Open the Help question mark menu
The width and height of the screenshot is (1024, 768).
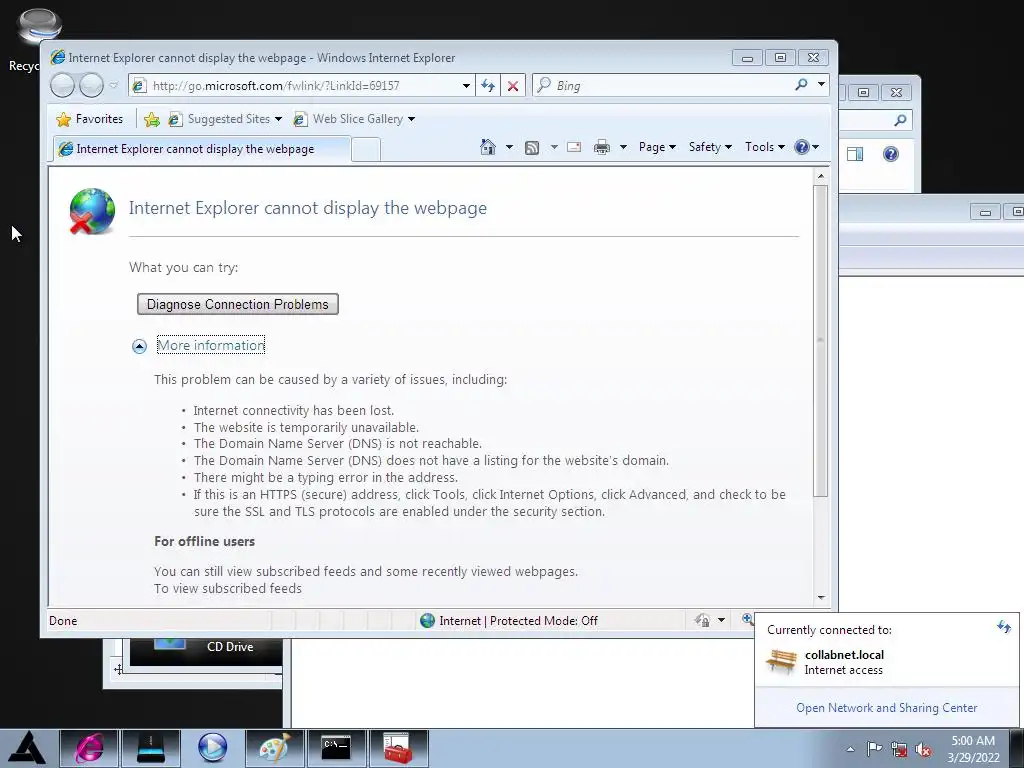coord(807,147)
